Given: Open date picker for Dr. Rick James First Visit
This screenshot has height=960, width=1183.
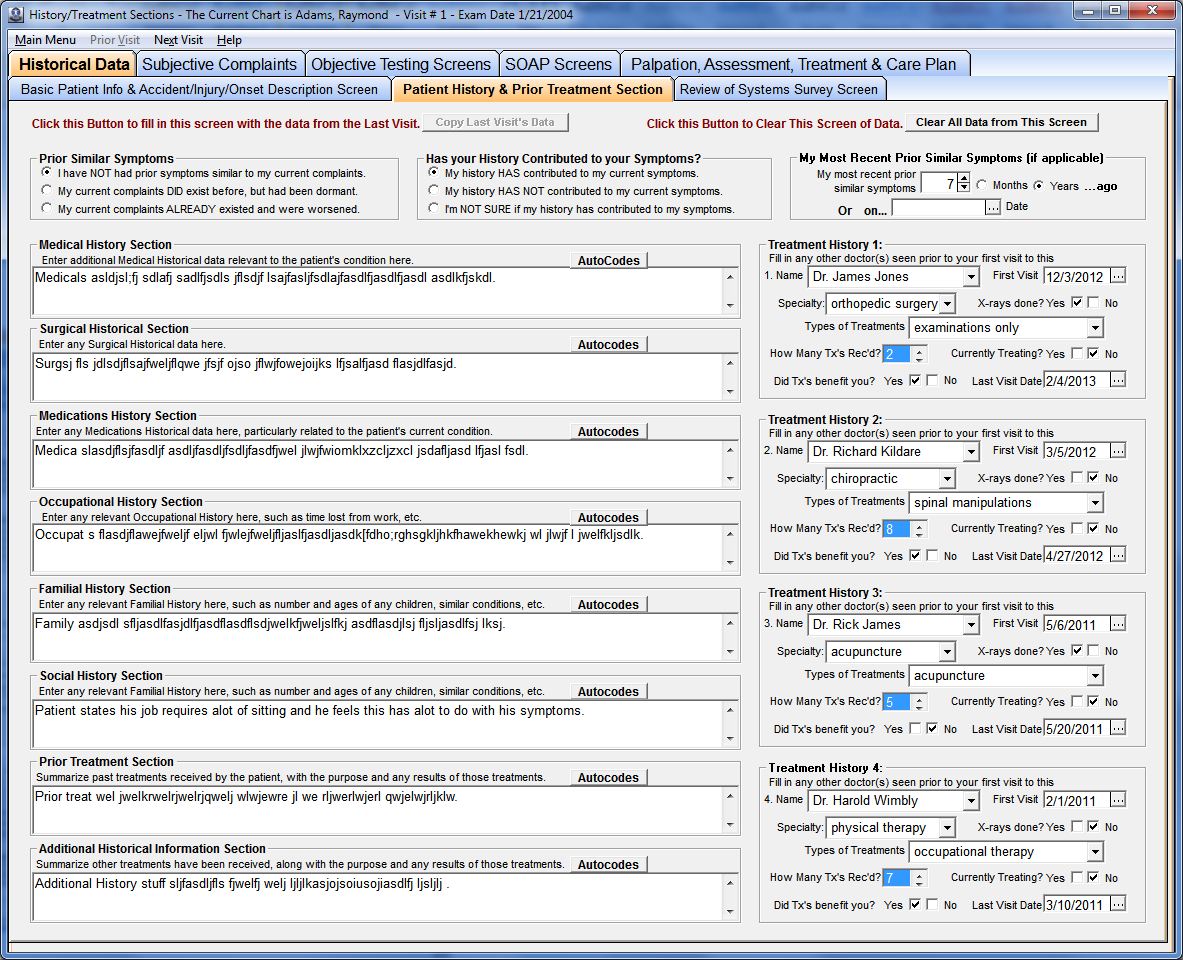Looking at the screenshot, I should click(x=1117, y=623).
